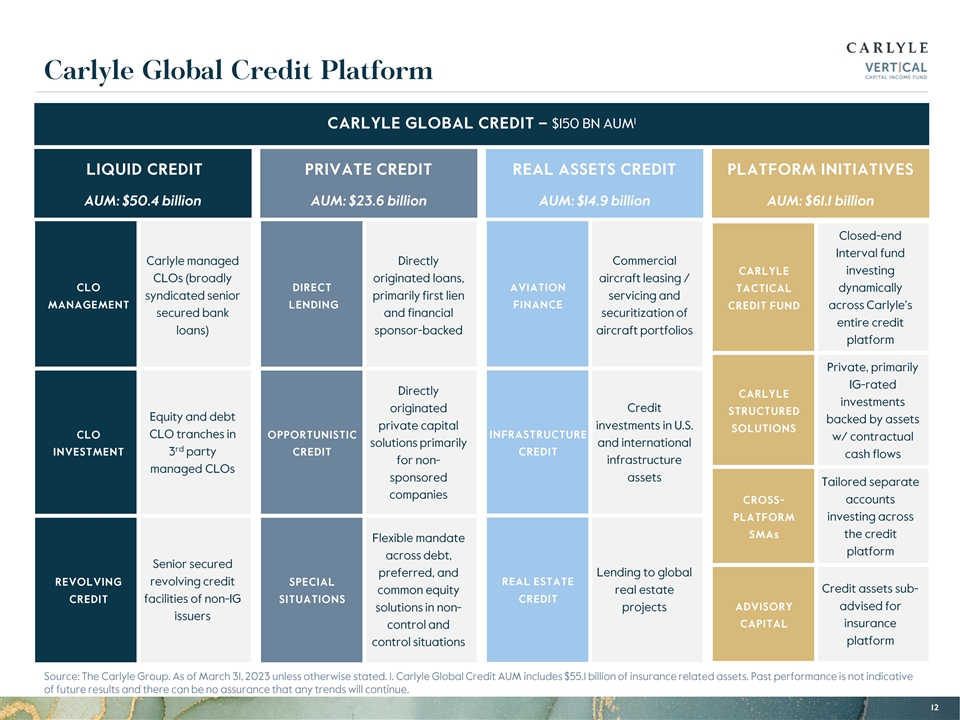Select the Carlyle Structured Solutions label
Image resolution: width=960 pixels, height=720 pixels.
tap(763, 410)
